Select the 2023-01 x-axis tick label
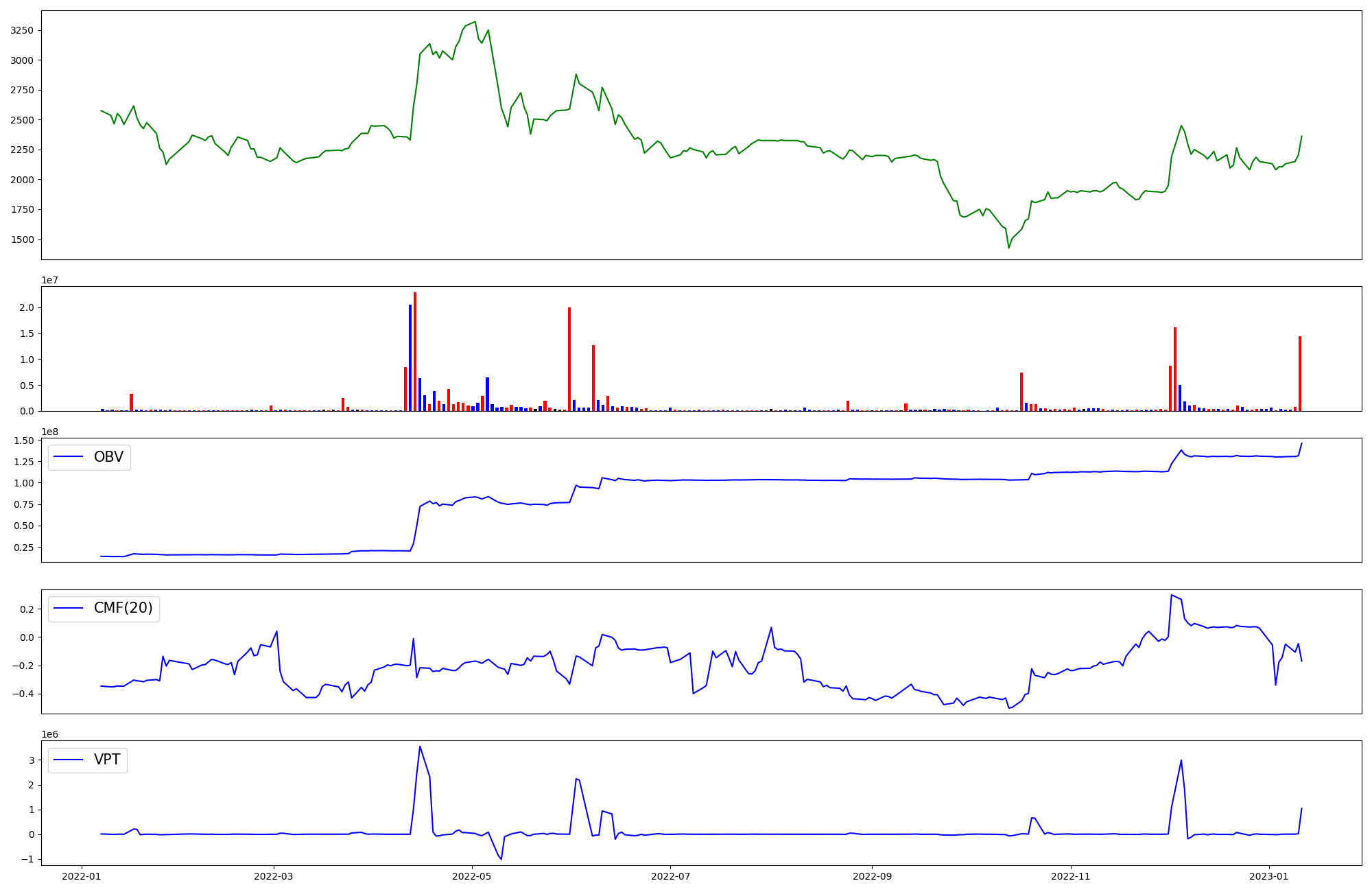Image resolution: width=1372 pixels, height=892 pixels. click(1269, 876)
